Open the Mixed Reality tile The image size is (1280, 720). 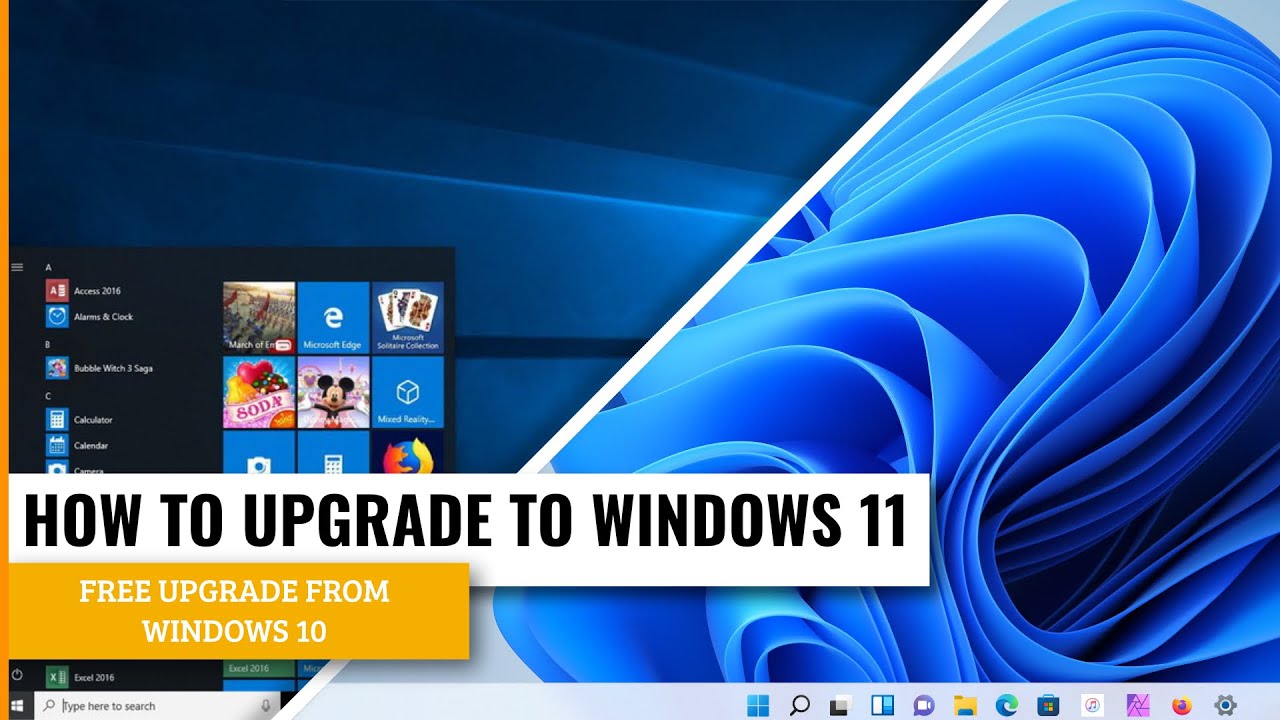(x=408, y=392)
